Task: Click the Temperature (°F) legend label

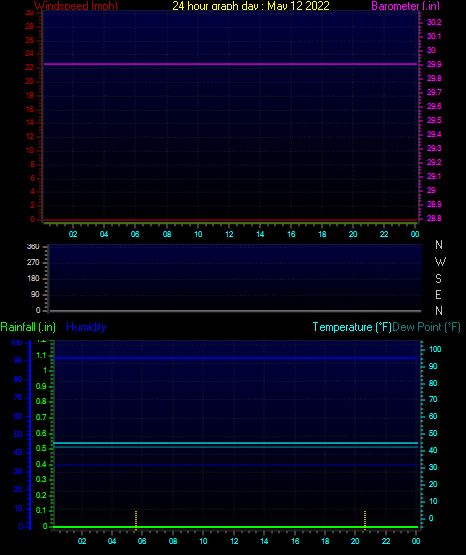Action: pyautogui.click(x=352, y=327)
